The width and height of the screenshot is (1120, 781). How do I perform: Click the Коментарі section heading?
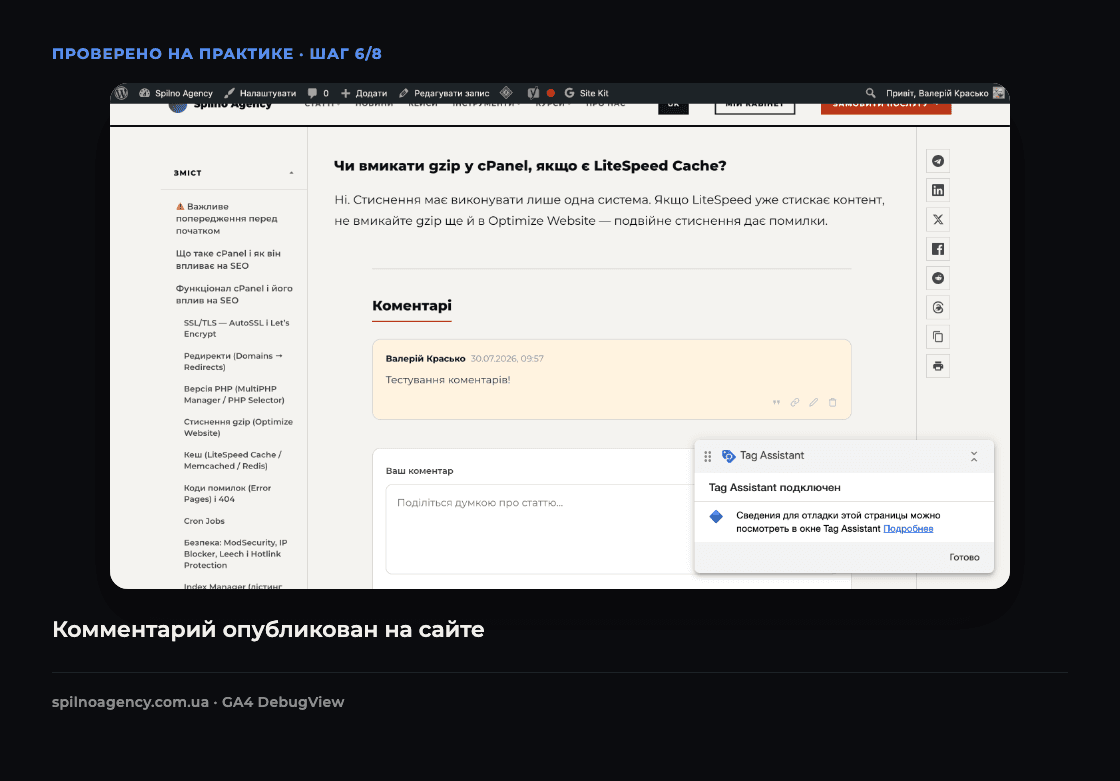tap(412, 306)
